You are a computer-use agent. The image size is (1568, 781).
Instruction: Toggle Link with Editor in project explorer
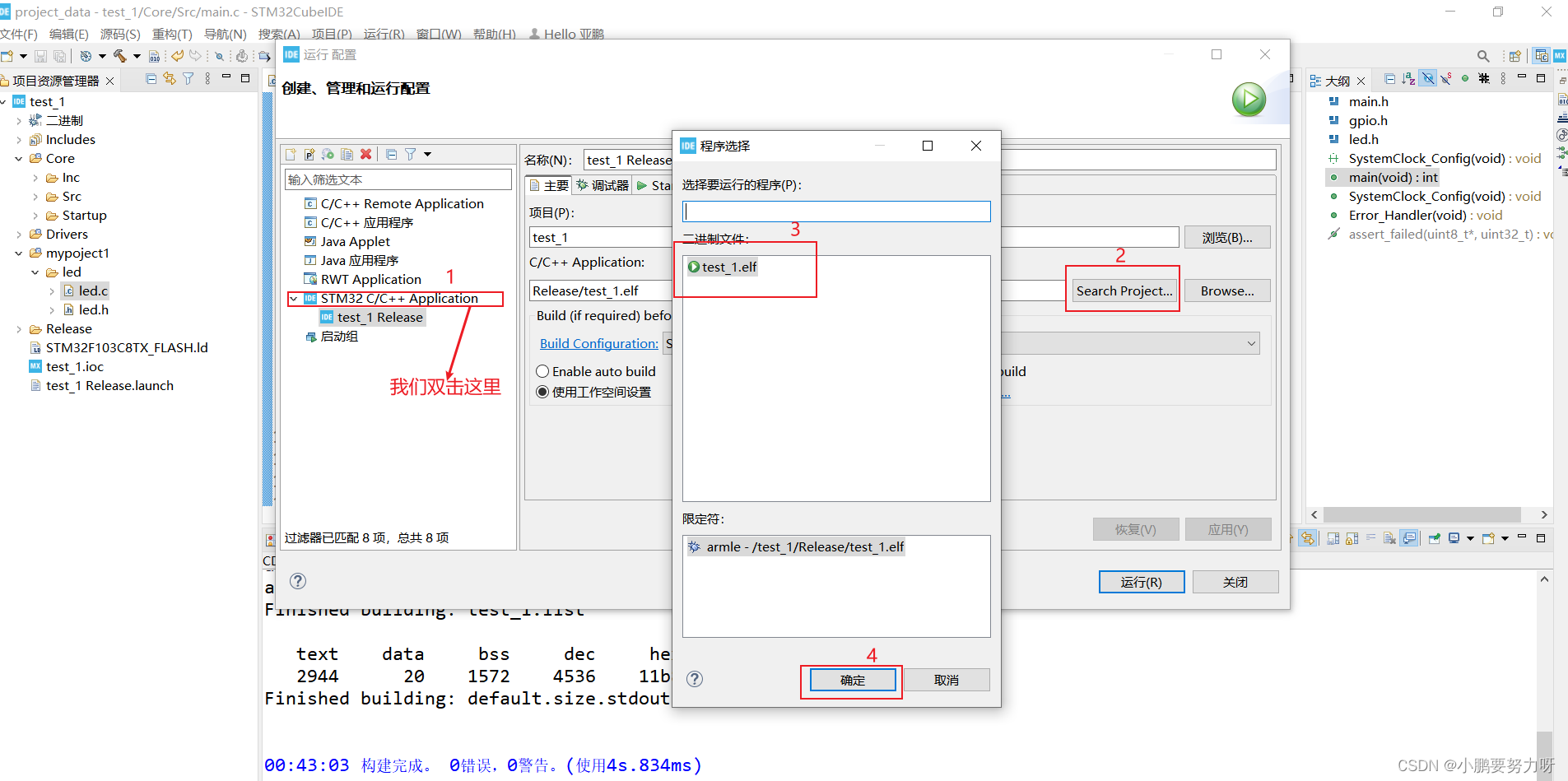click(170, 79)
